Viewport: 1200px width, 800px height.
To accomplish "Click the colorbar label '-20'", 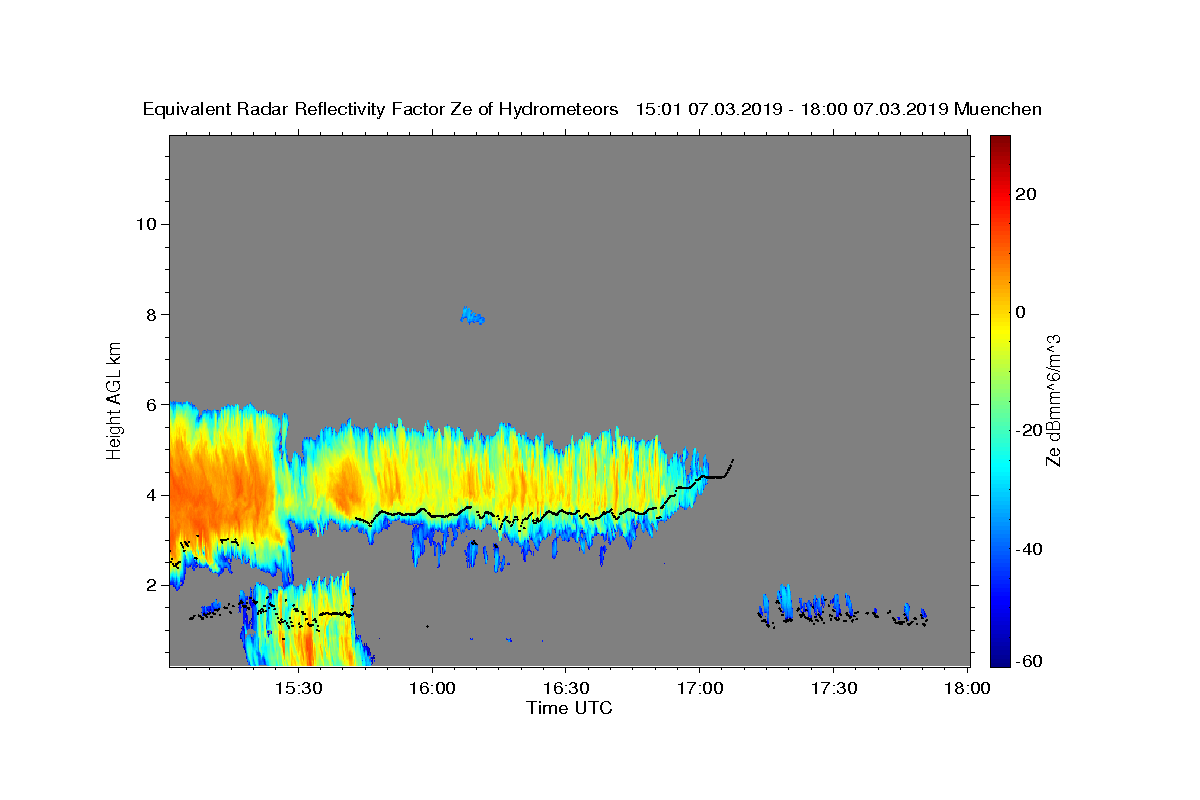I will pyautogui.click(x=1029, y=430).
